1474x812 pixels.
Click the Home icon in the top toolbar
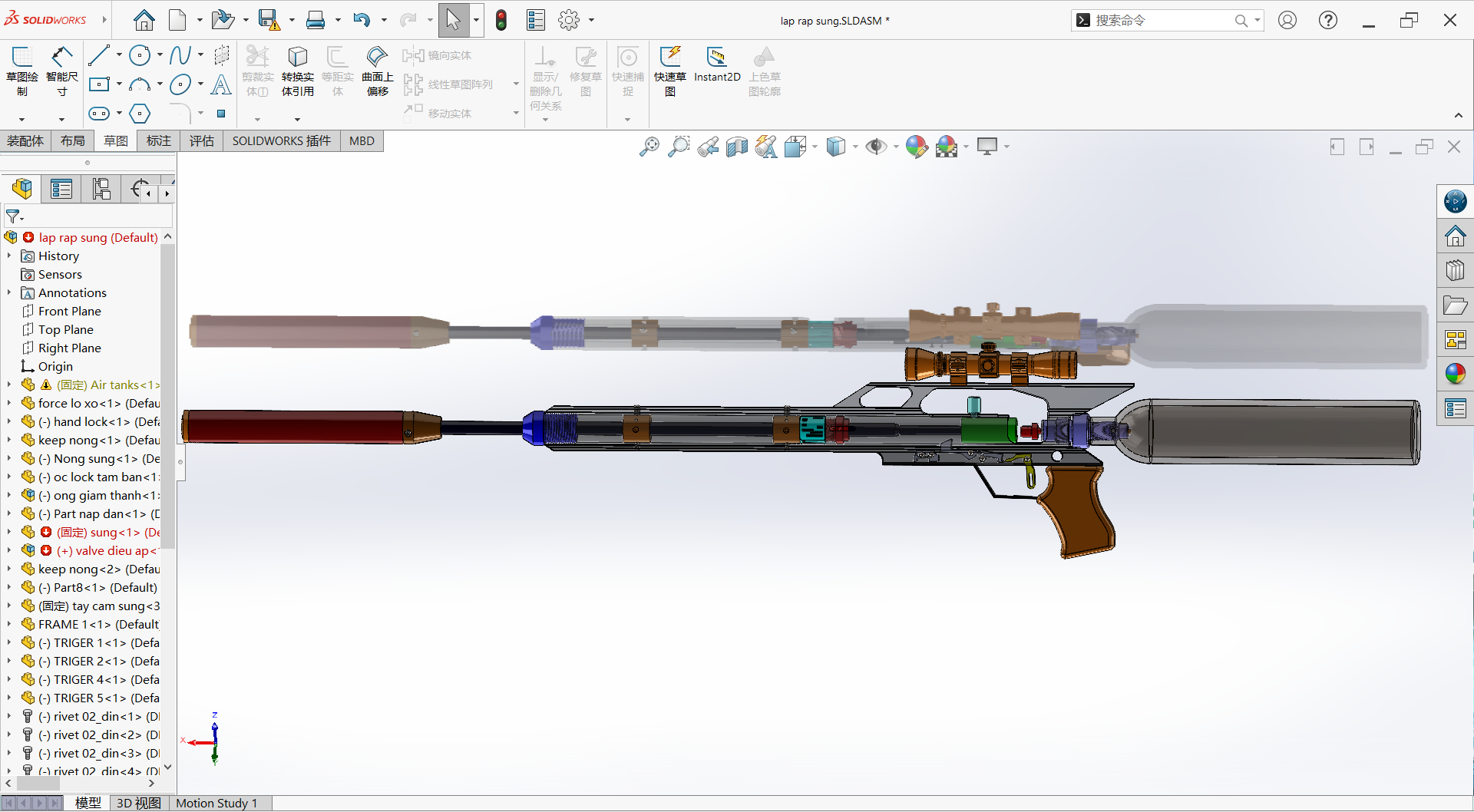click(x=144, y=20)
